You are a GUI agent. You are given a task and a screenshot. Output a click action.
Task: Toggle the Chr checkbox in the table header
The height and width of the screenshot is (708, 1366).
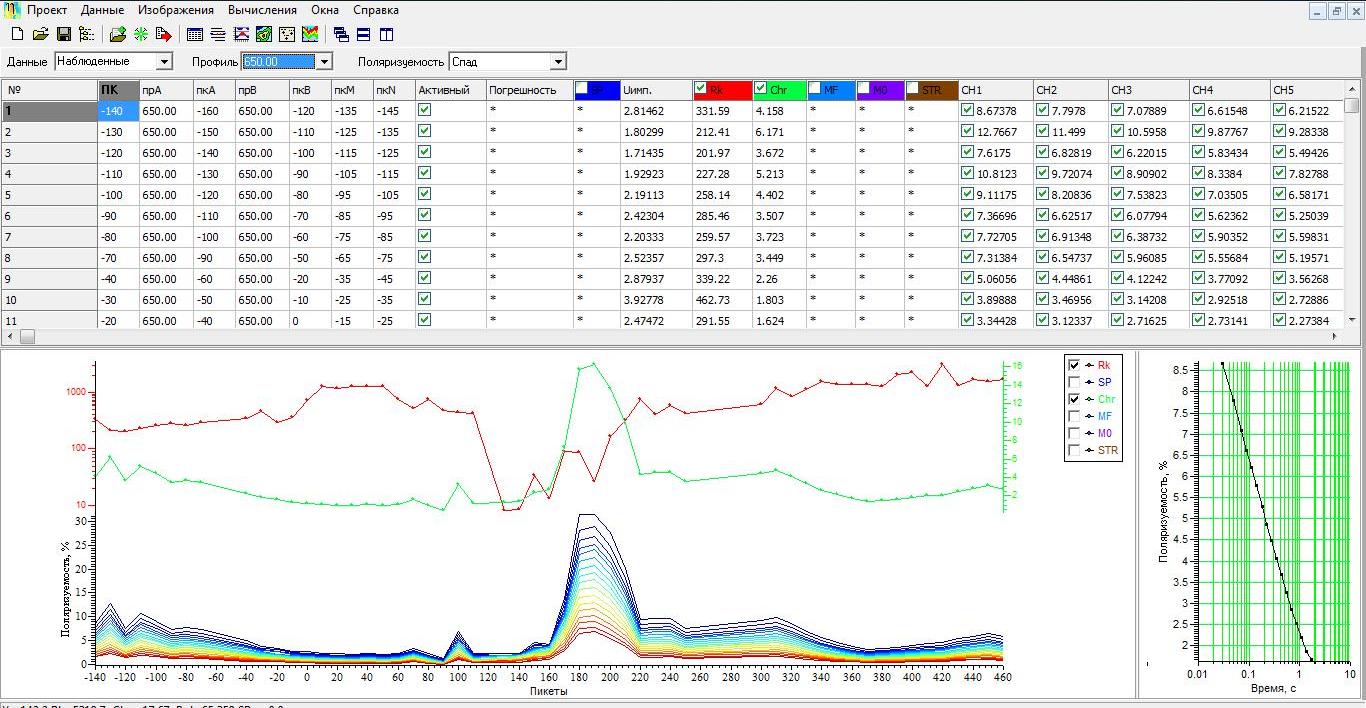pos(760,88)
